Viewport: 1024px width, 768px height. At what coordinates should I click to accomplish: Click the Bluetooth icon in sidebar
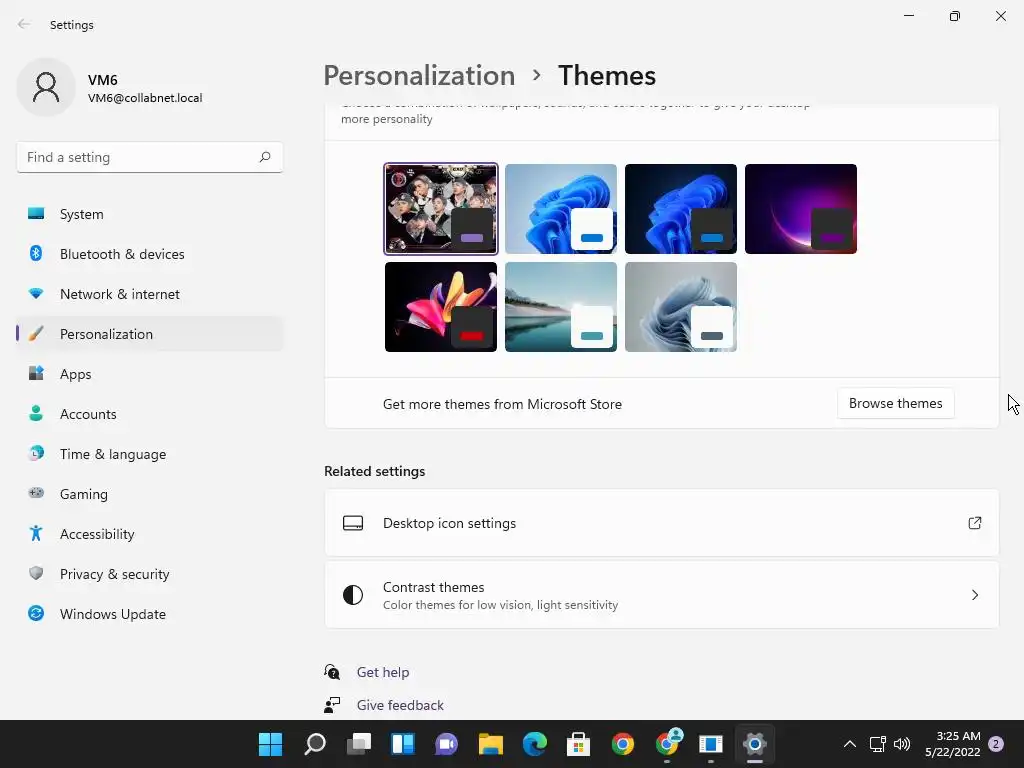pyautogui.click(x=36, y=253)
